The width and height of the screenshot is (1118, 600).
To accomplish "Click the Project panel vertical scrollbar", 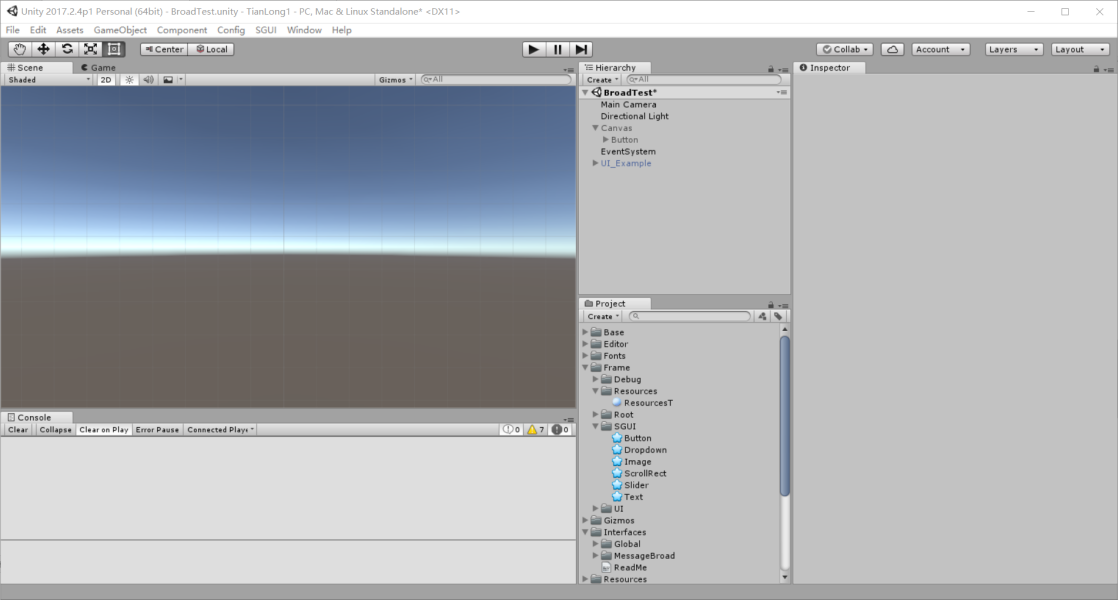I will (x=785, y=416).
